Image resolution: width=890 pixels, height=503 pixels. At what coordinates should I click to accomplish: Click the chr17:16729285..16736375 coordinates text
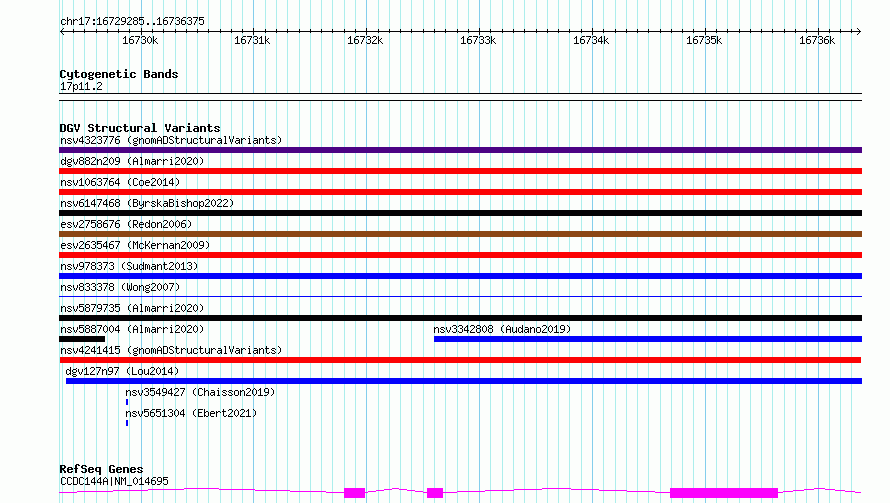(x=132, y=21)
